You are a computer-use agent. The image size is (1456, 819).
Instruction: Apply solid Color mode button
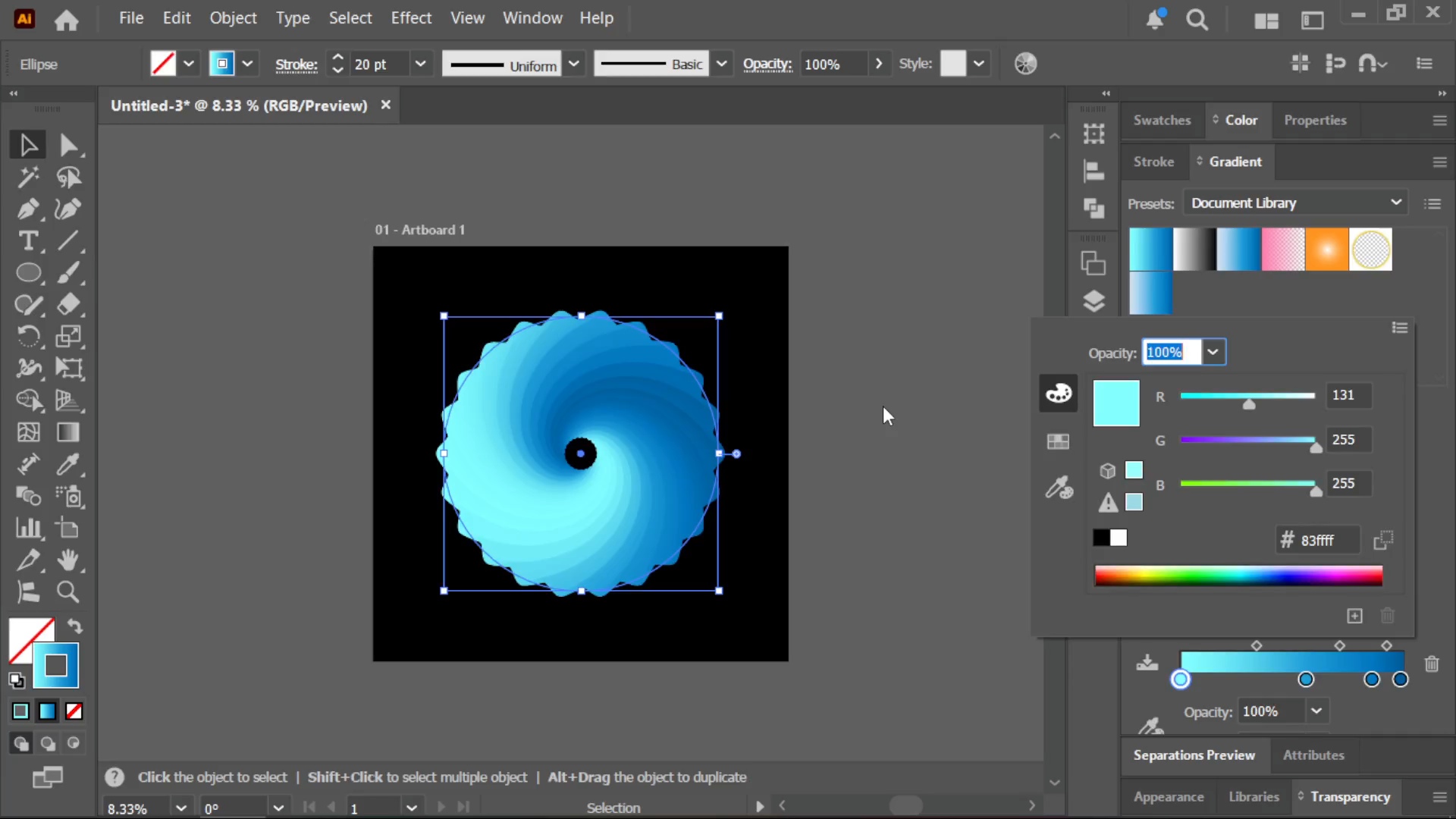(20, 711)
